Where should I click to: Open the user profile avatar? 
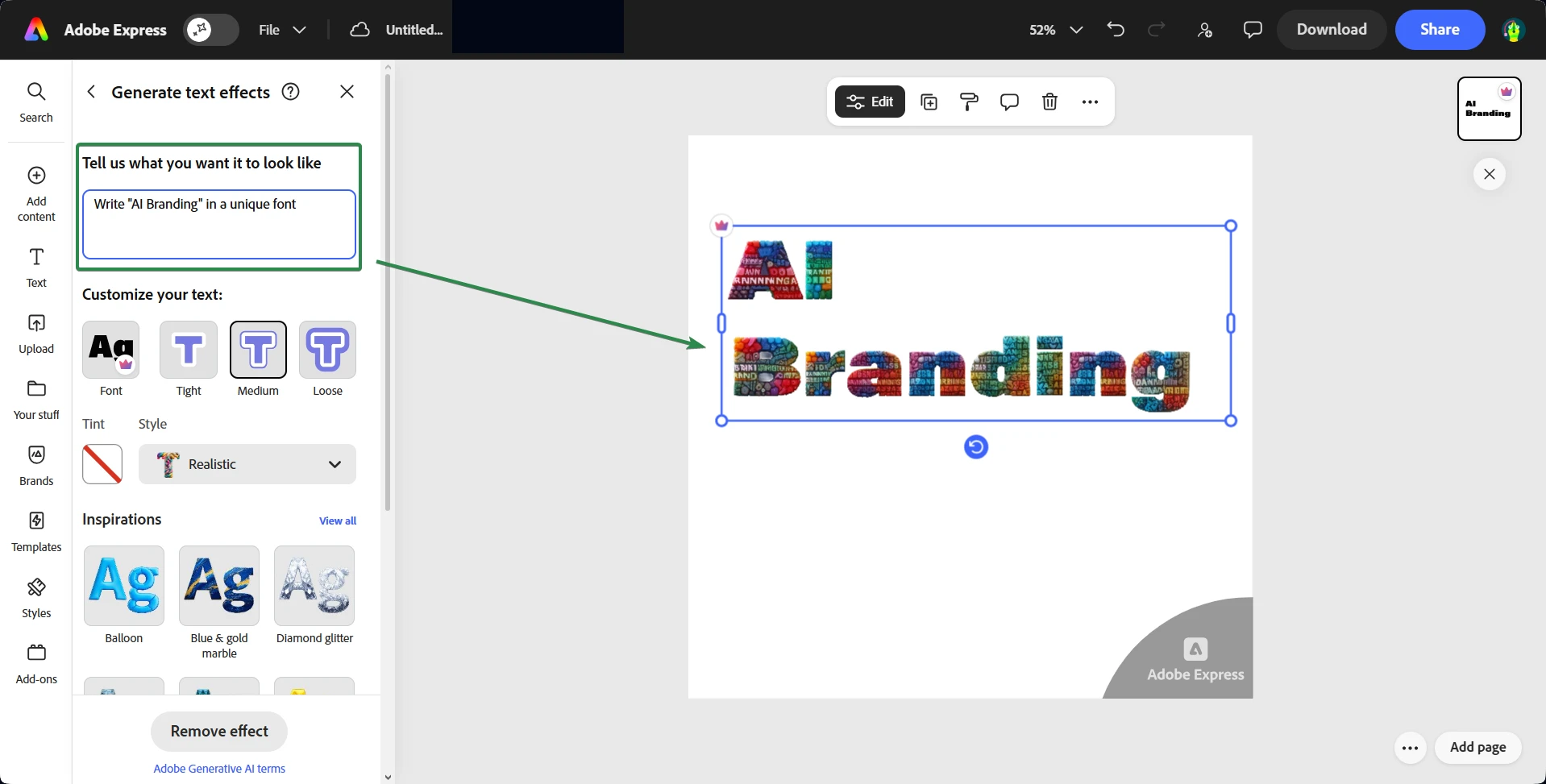1513,31
